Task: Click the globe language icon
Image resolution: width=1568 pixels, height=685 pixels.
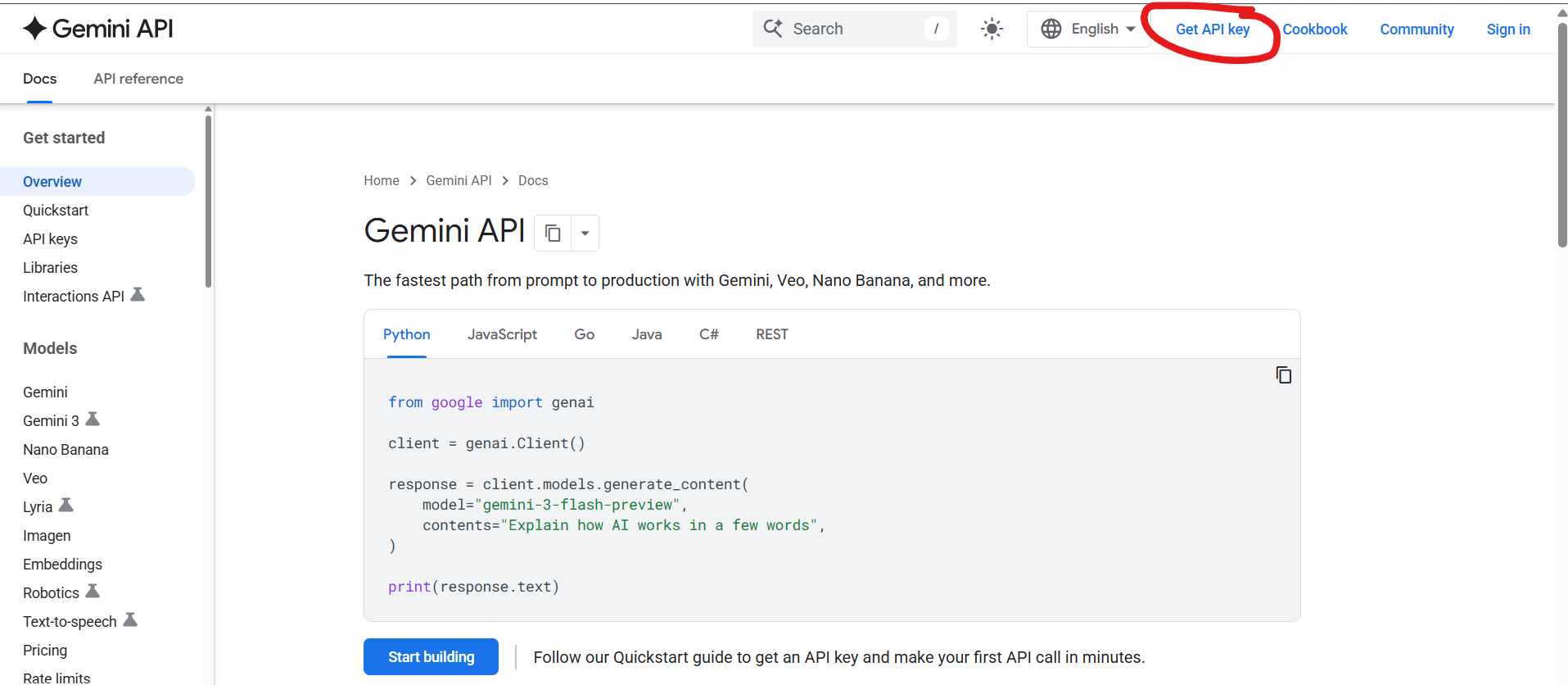Action: point(1051,29)
